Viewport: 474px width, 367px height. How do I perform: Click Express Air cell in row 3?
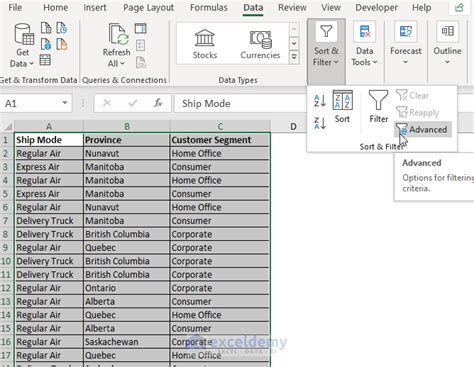(x=49, y=167)
